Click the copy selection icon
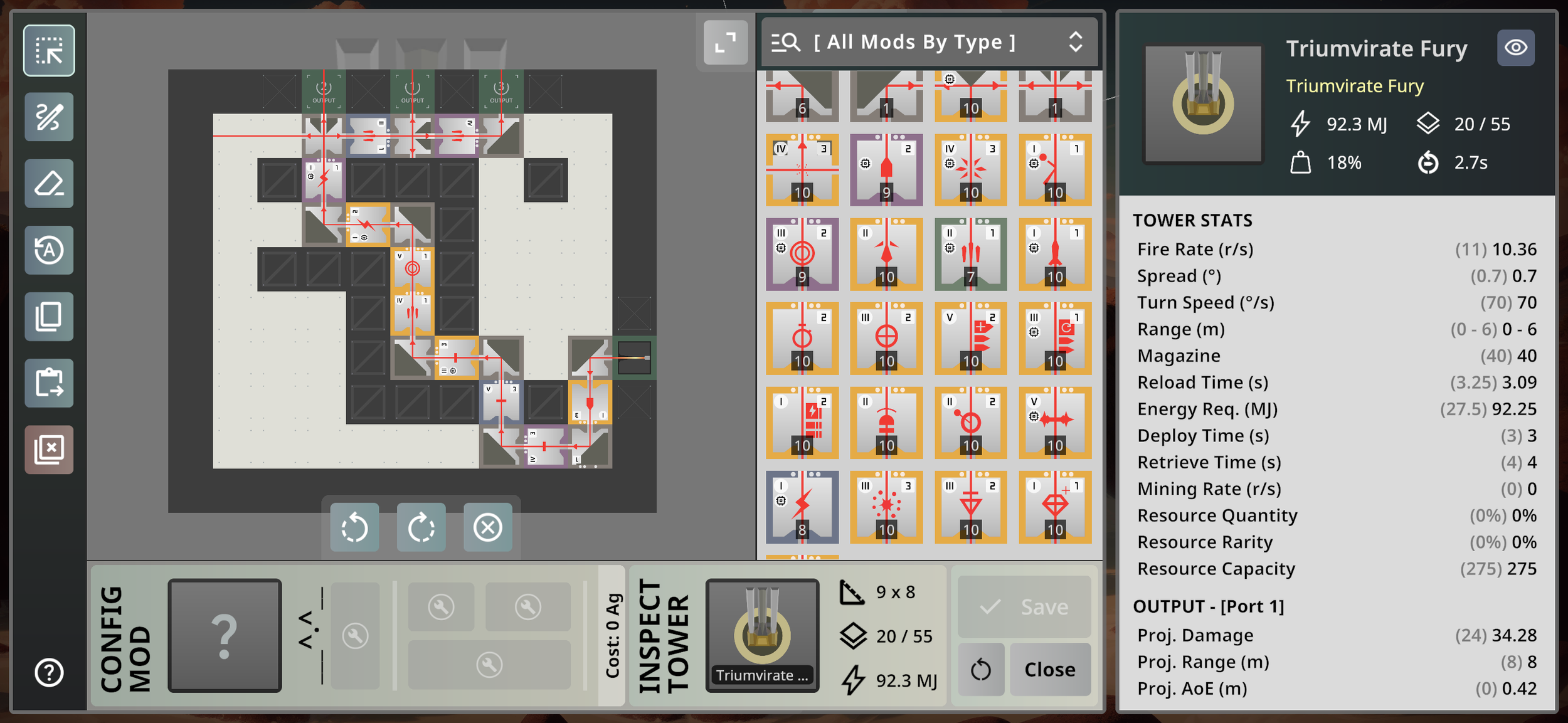This screenshot has height=723, width=1568. coord(49,317)
